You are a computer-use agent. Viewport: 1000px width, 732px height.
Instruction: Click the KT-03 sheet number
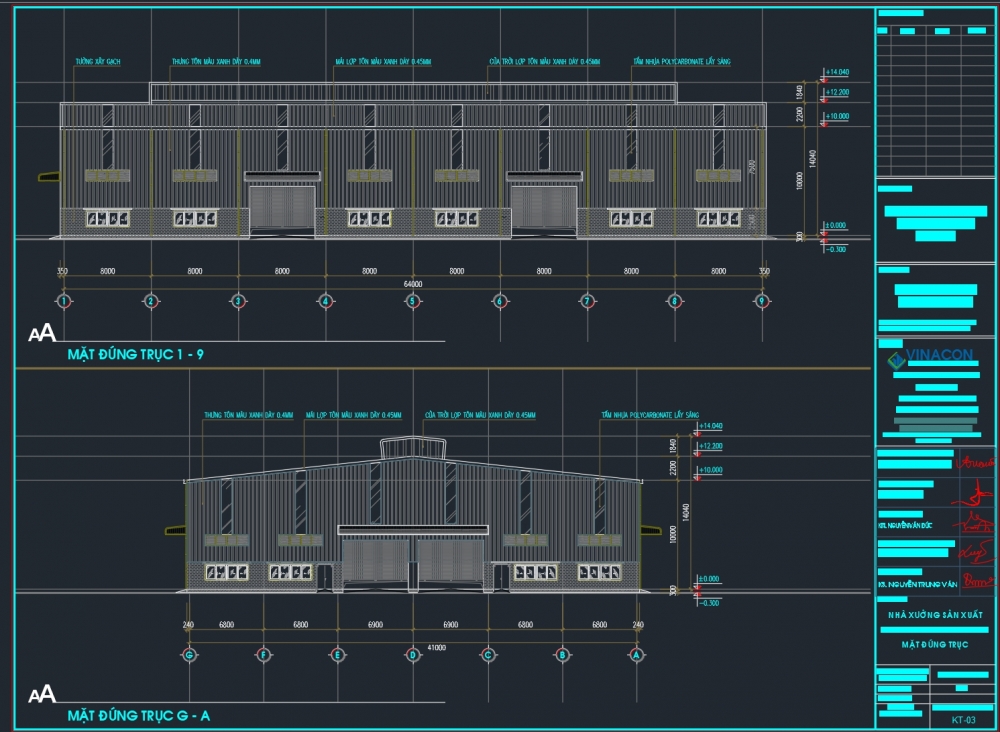[963, 719]
